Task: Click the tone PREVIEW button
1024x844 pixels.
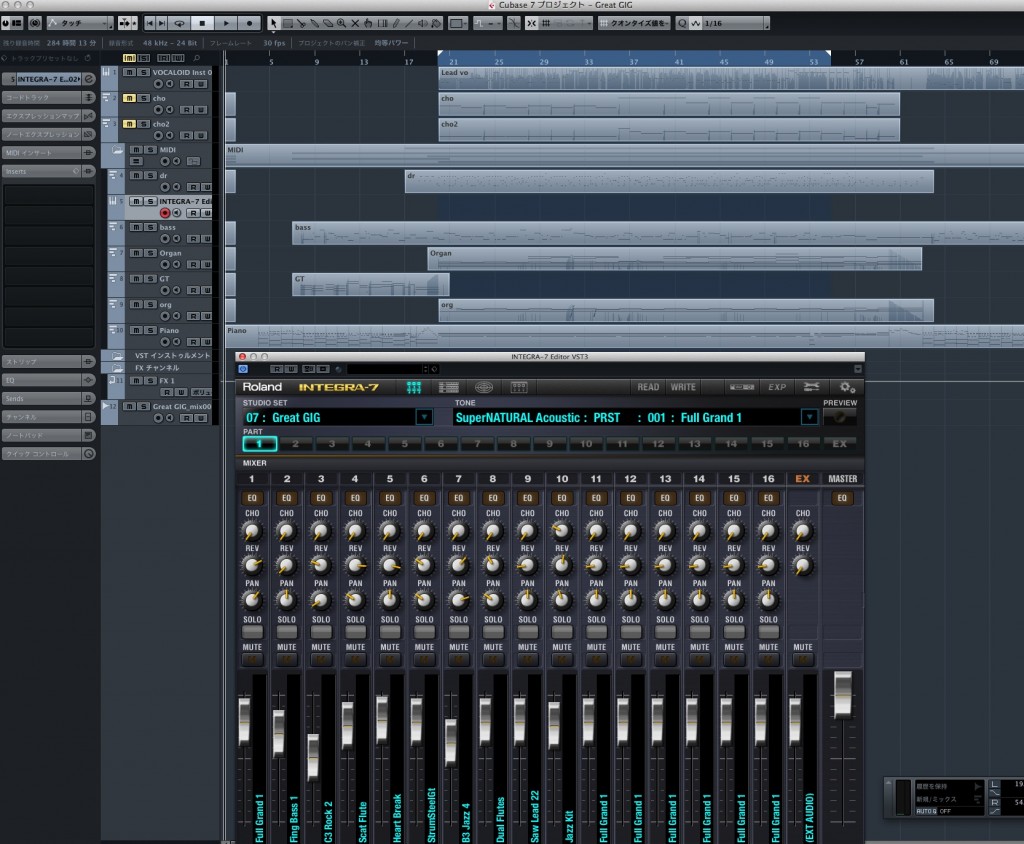Action: [839, 417]
